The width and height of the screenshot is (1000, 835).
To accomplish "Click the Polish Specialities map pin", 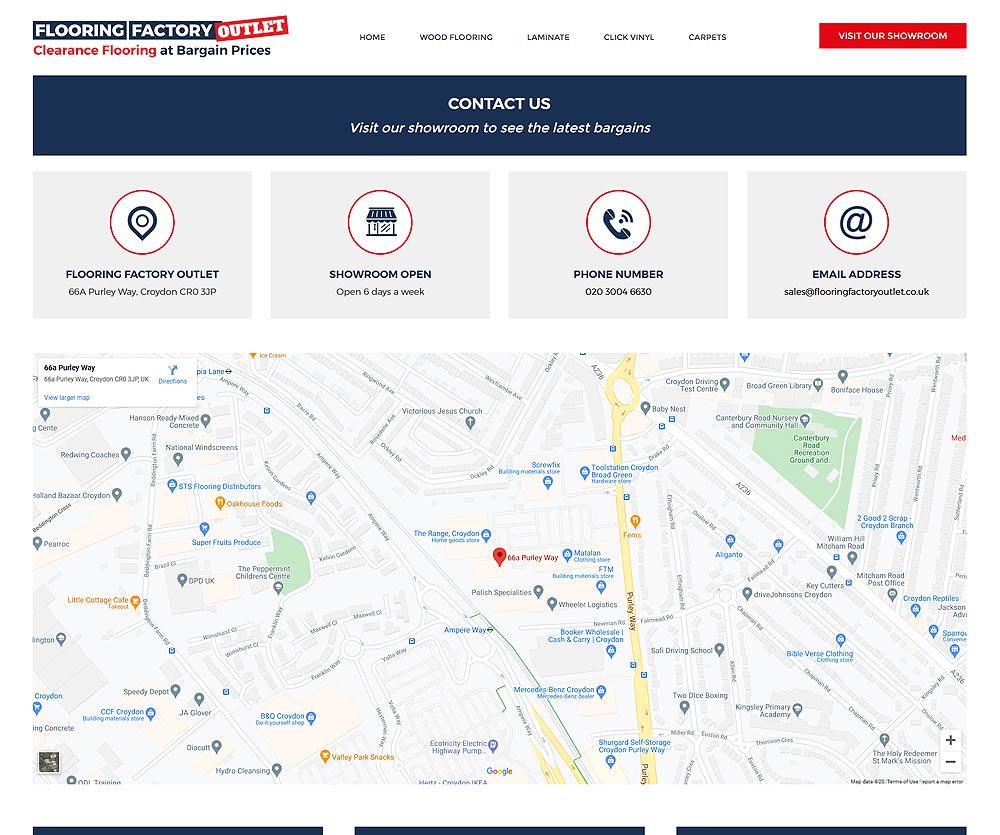I will click(x=538, y=591).
